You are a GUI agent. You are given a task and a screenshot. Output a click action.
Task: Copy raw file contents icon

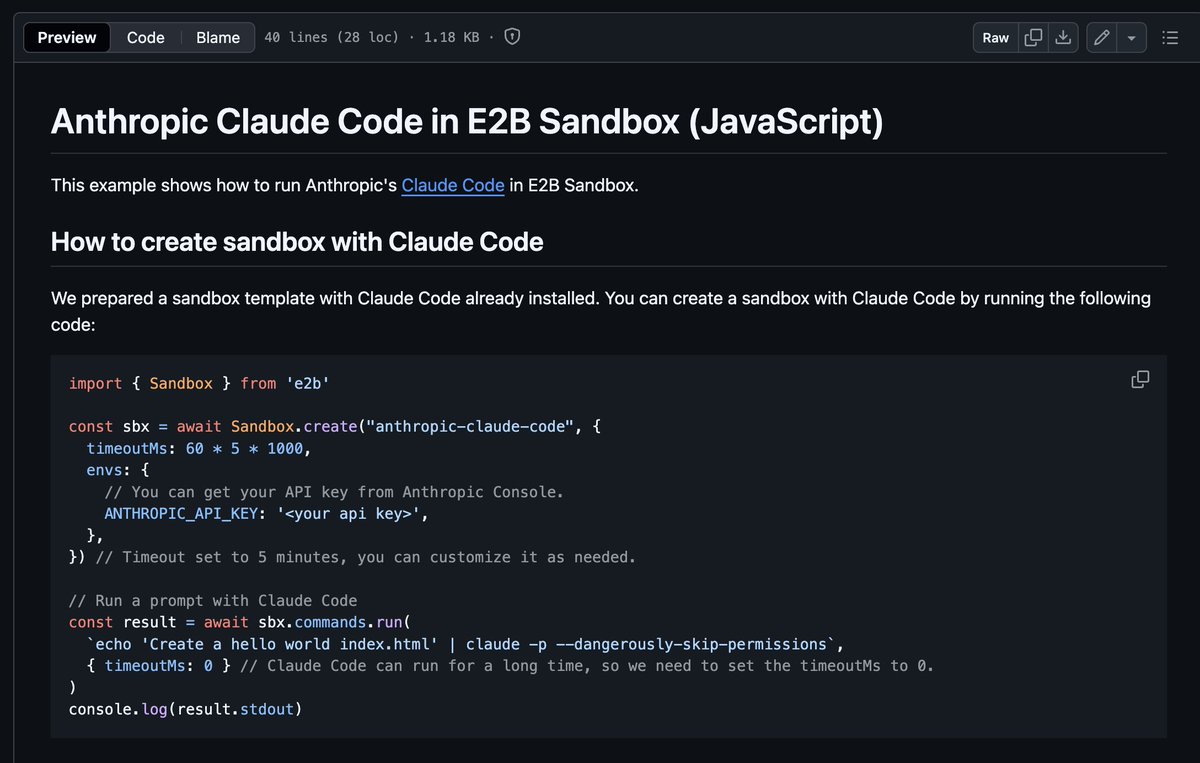(1033, 37)
